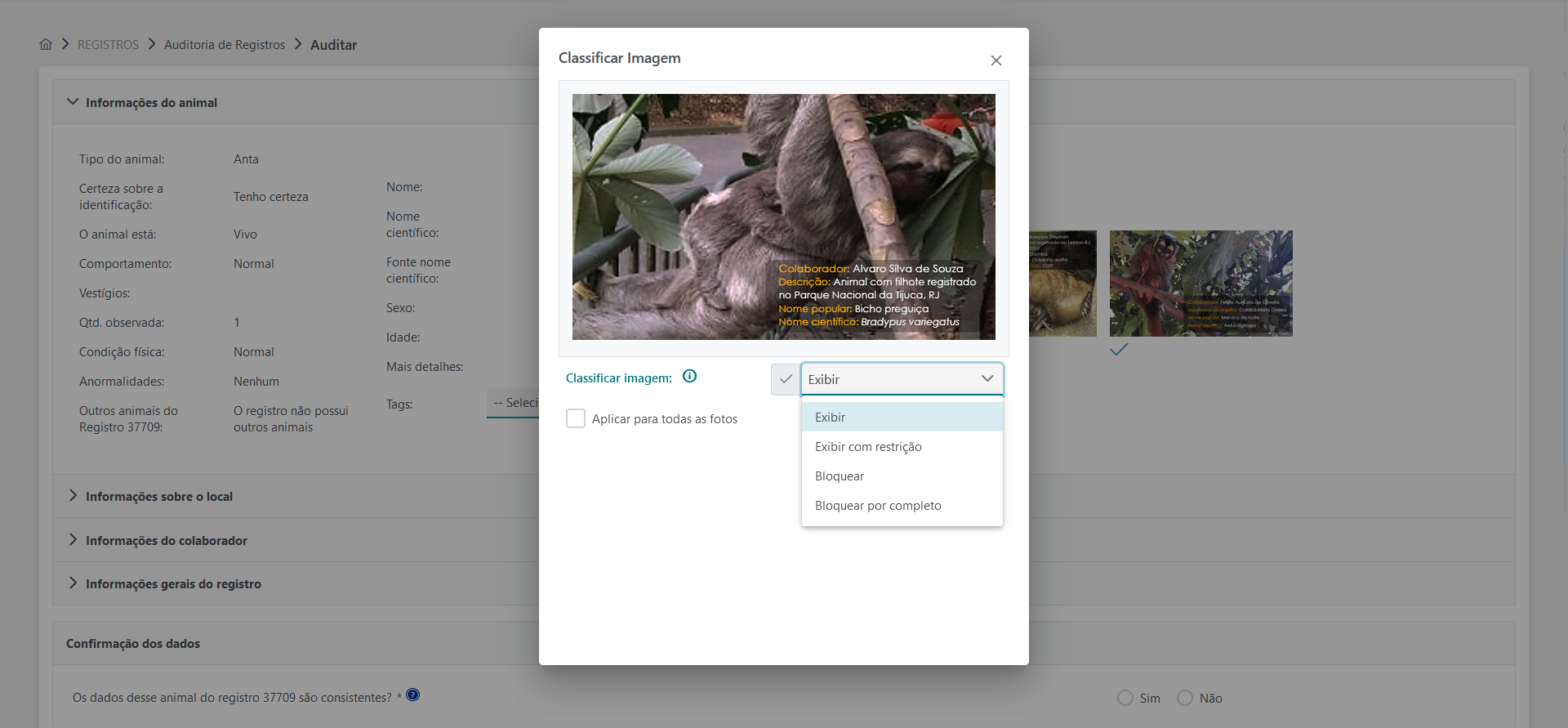Viewport: 1568px width, 728px height.
Task: Click the Nenhum anomalies value
Action: (256, 382)
